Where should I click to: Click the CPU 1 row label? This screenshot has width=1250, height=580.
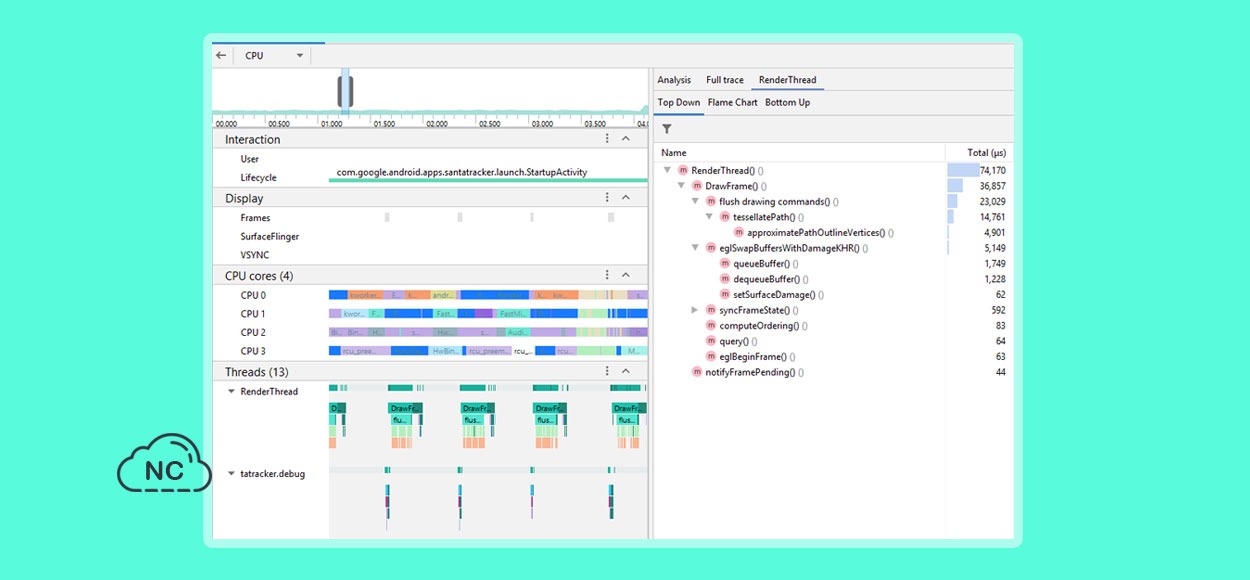(x=253, y=314)
